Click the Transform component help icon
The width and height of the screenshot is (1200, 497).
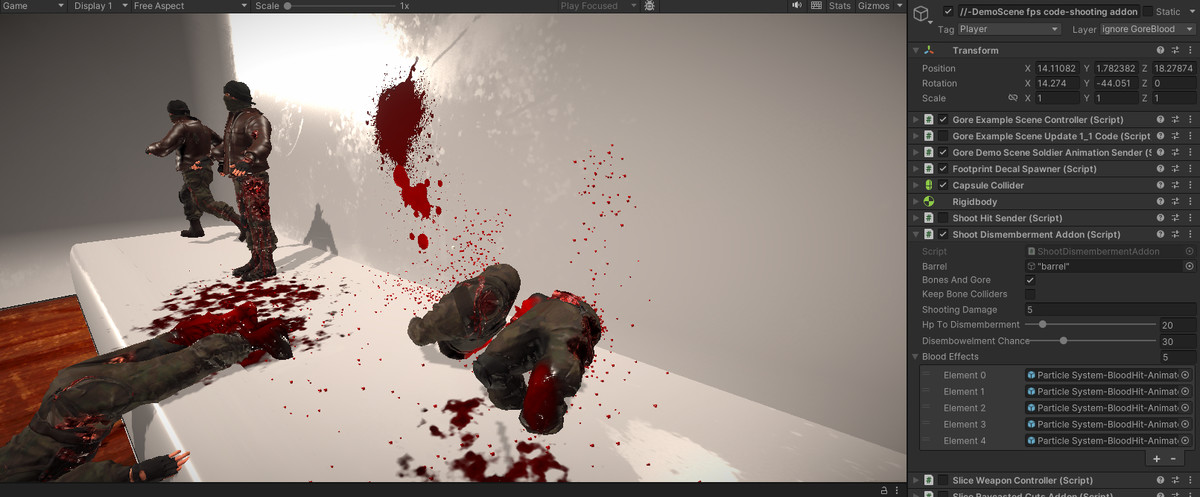[x=1160, y=50]
